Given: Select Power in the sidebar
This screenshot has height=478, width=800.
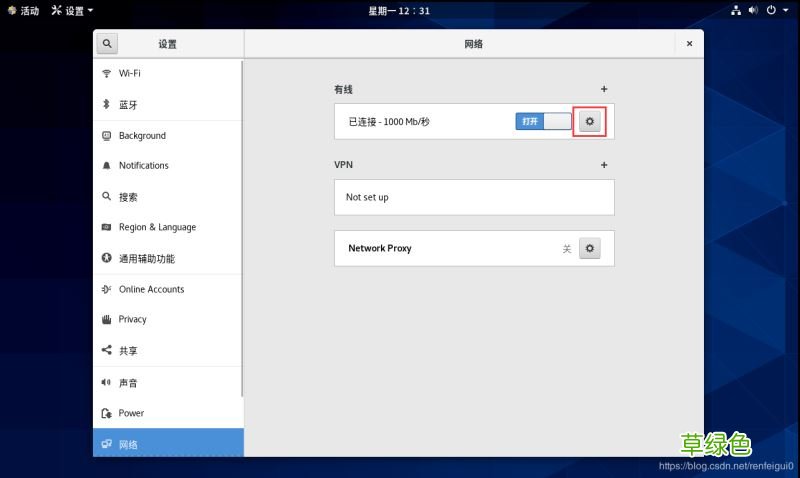Looking at the screenshot, I should pos(168,413).
